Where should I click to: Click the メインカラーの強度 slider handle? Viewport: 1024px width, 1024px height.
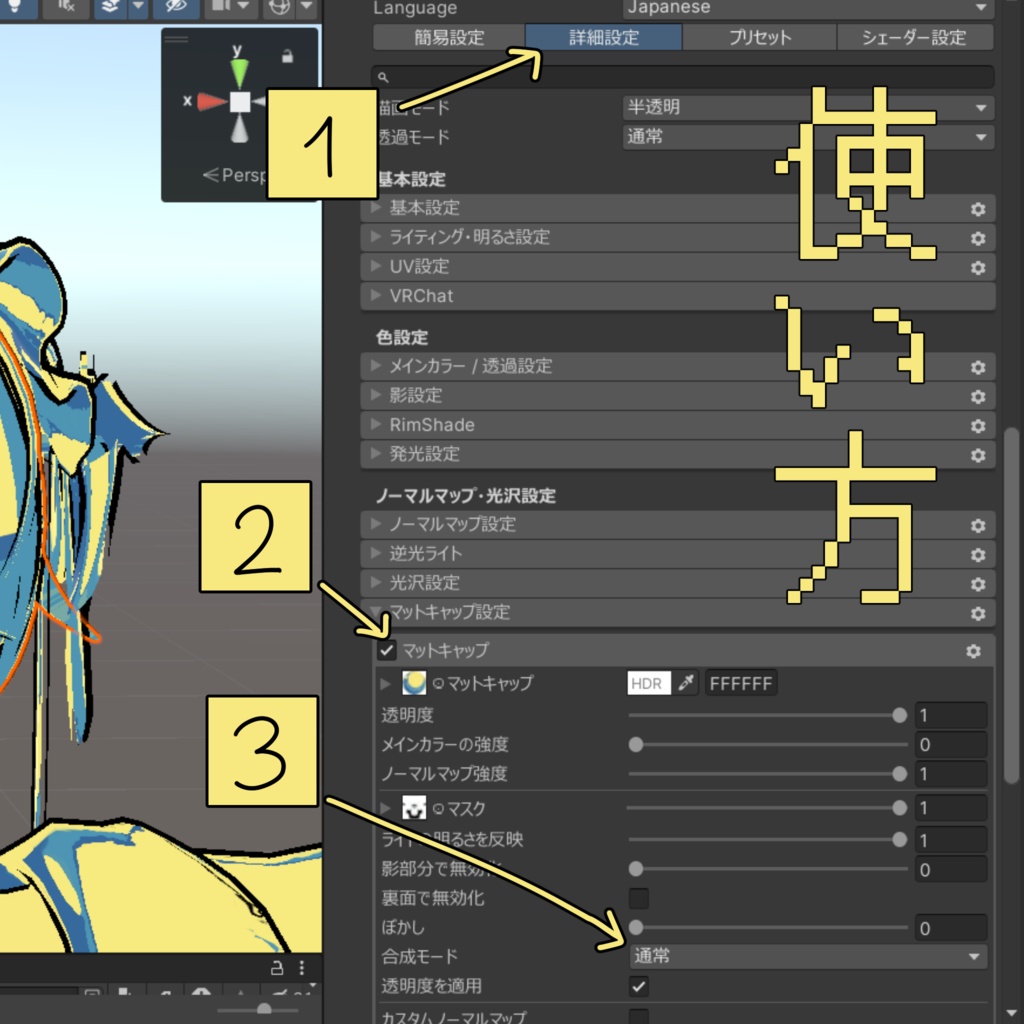(x=637, y=744)
